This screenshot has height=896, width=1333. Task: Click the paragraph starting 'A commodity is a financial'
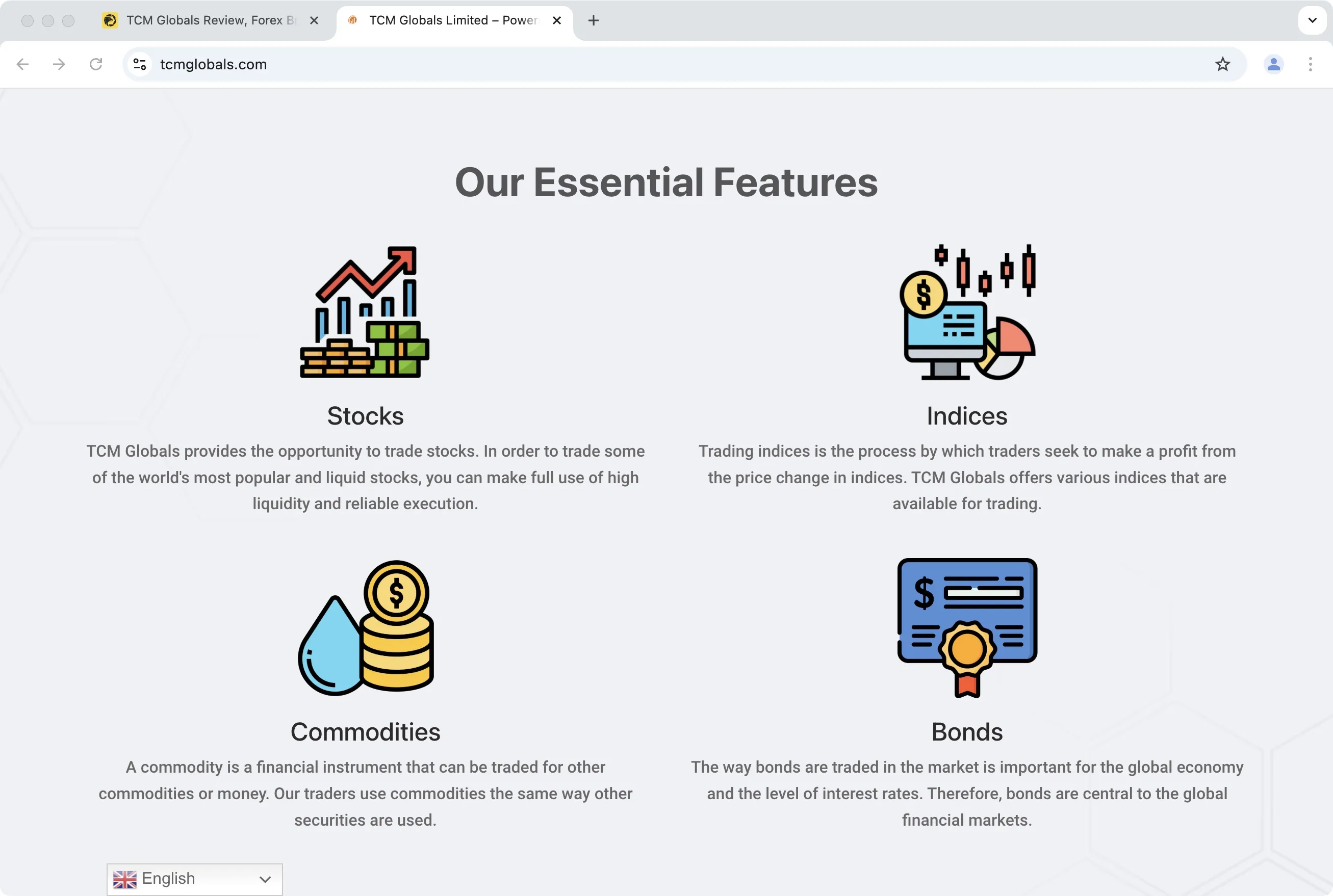click(365, 794)
